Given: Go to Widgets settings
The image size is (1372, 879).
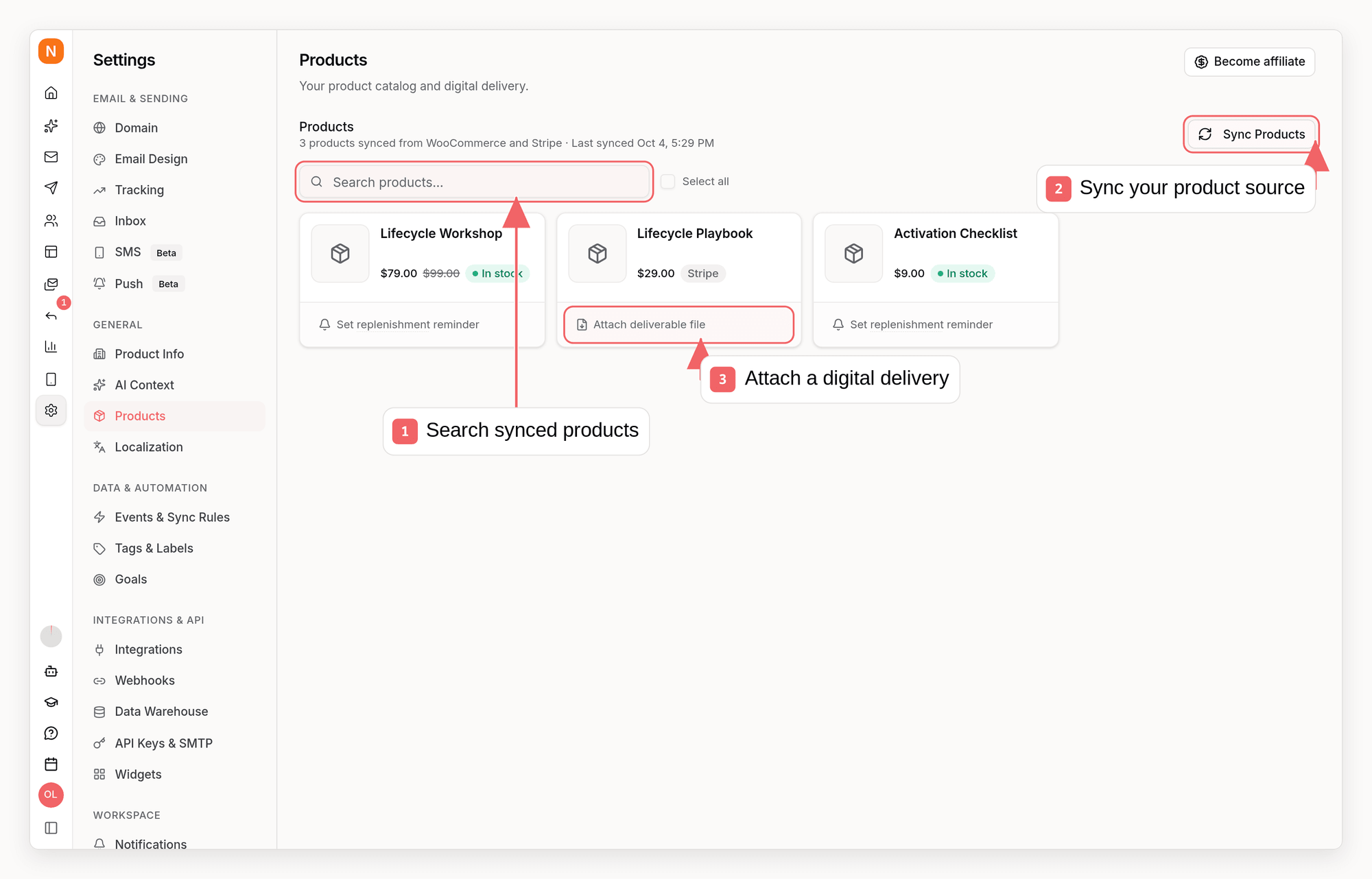Looking at the screenshot, I should coord(175,774).
